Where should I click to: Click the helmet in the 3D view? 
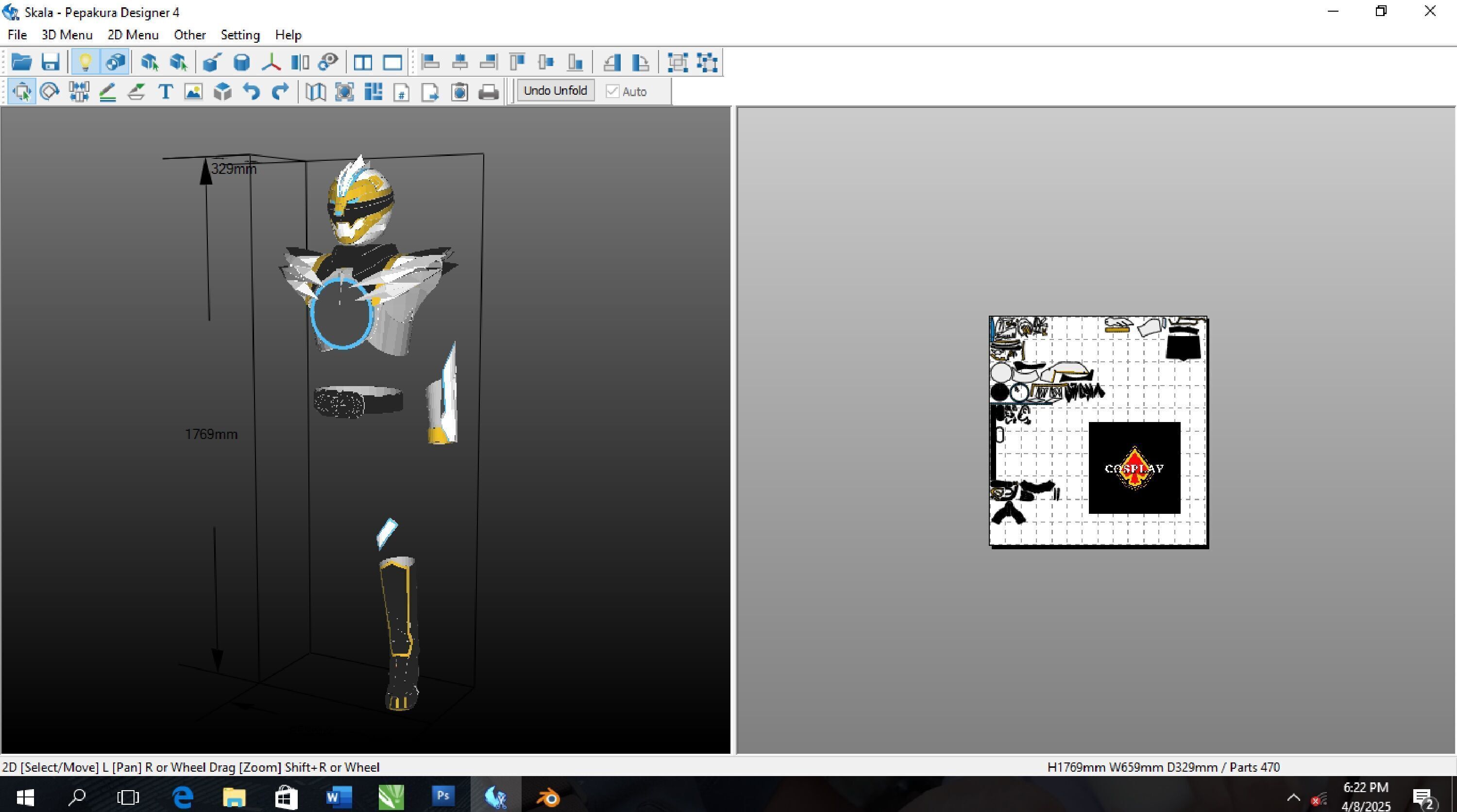[x=360, y=201]
